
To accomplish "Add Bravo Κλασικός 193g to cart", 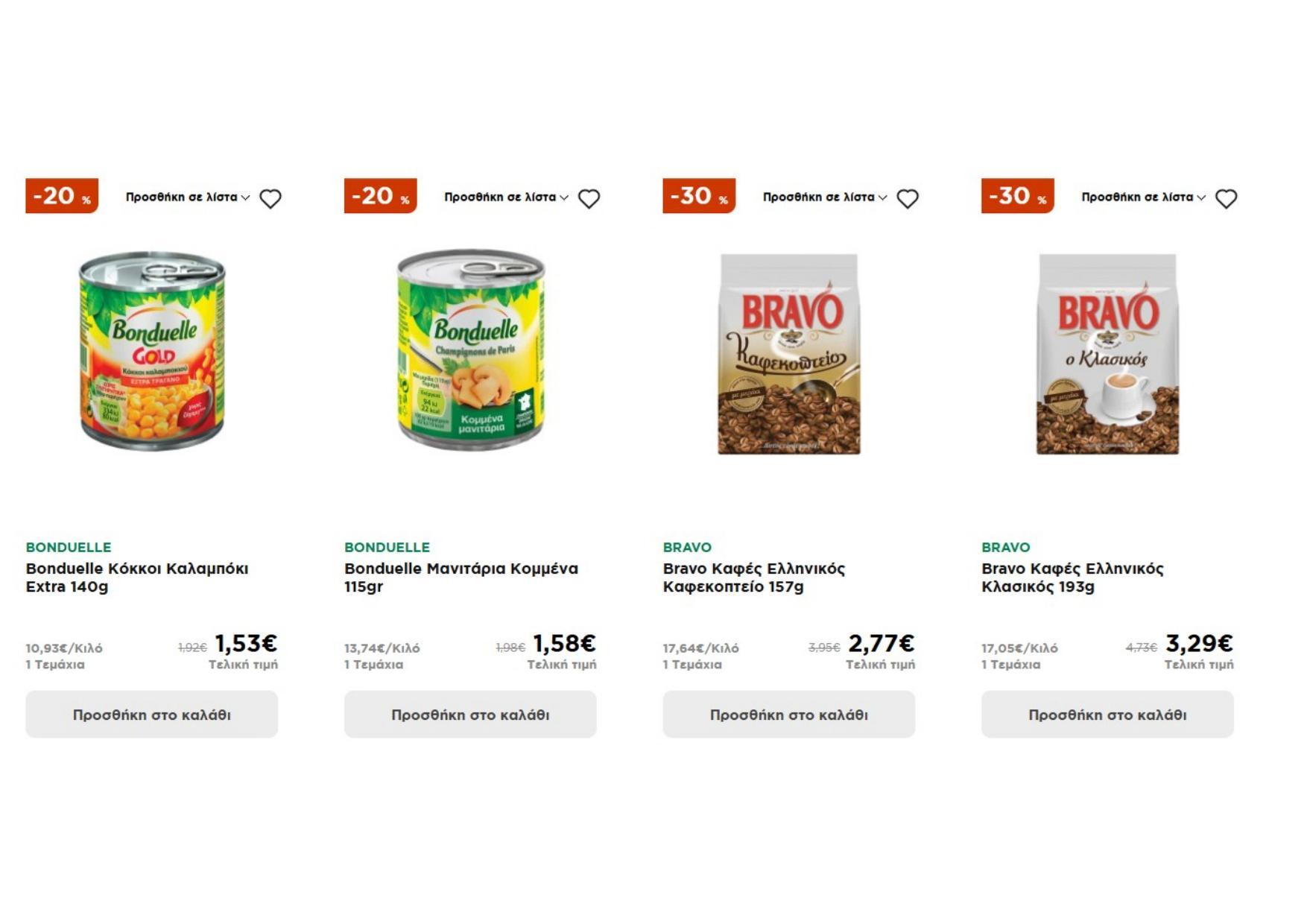I will pyautogui.click(x=1107, y=715).
